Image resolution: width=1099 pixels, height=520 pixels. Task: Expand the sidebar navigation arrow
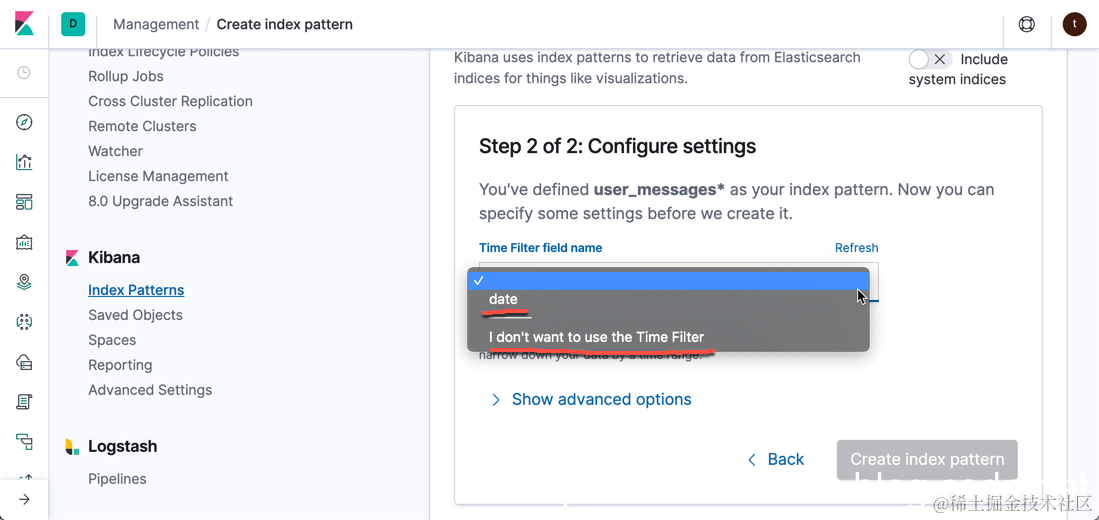(x=24, y=499)
